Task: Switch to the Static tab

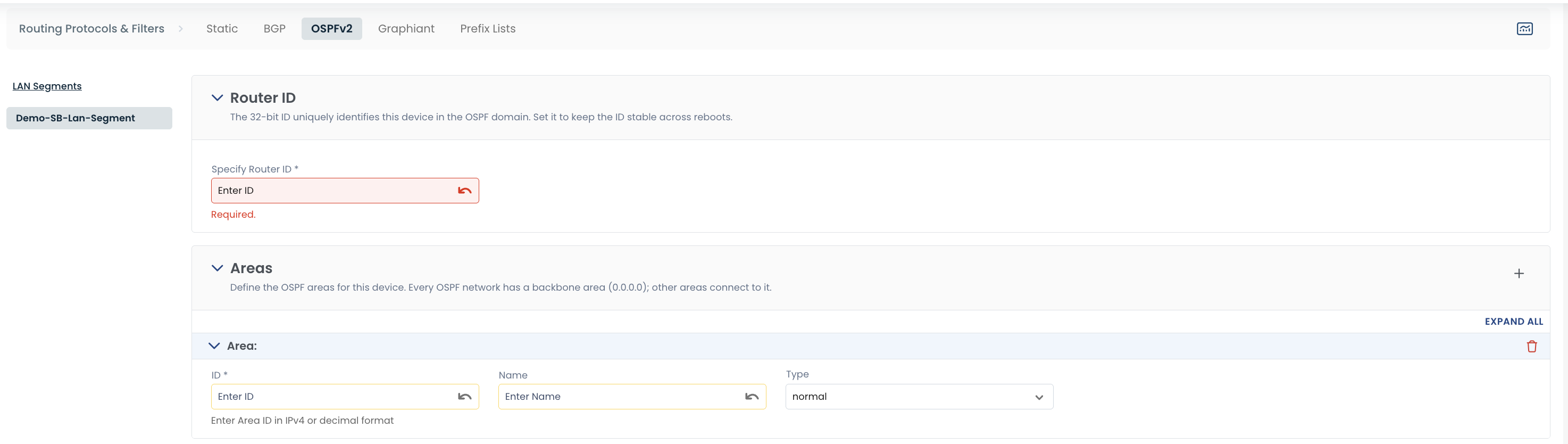Action: 222,29
